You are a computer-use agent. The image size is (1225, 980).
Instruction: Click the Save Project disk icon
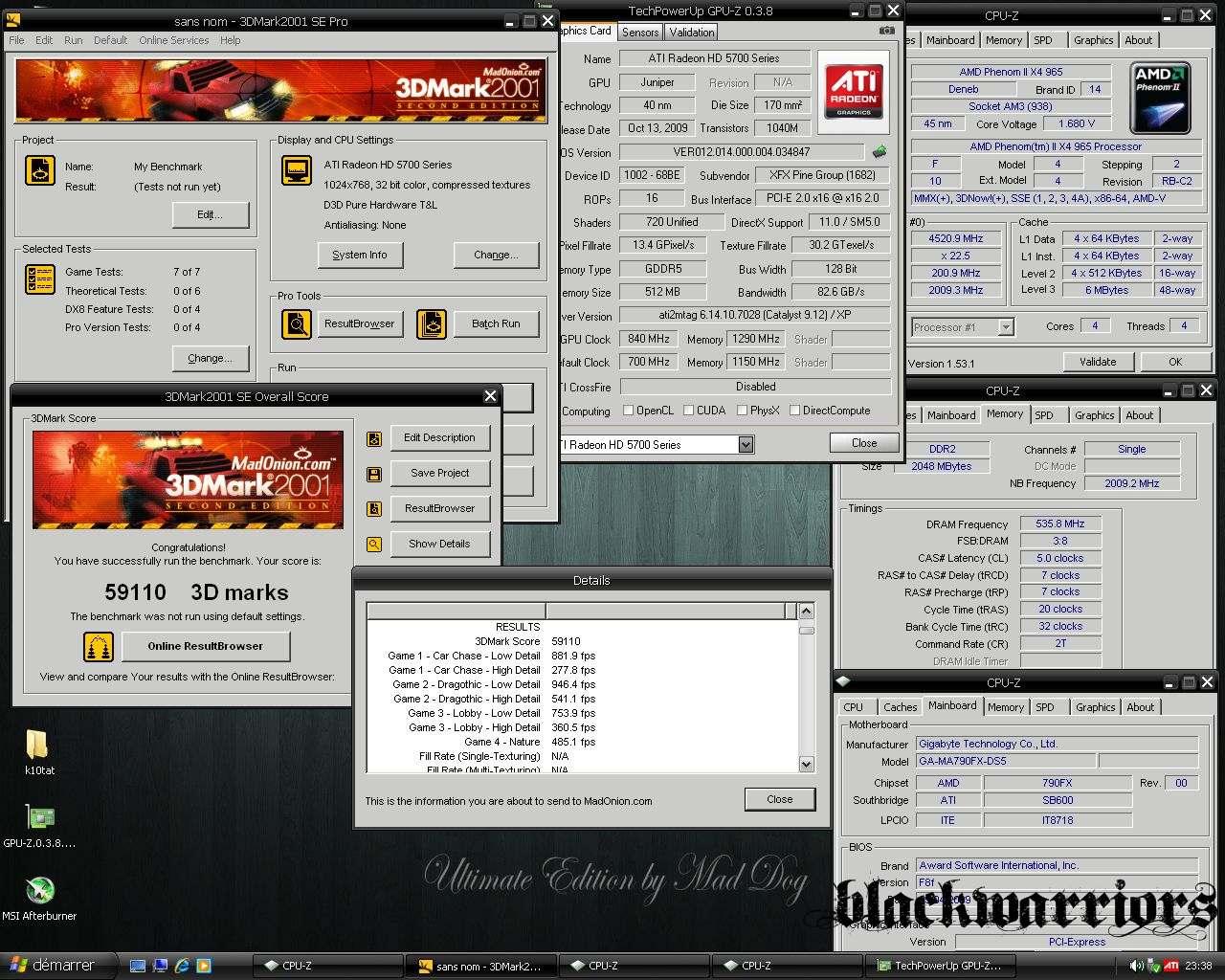coord(374,474)
